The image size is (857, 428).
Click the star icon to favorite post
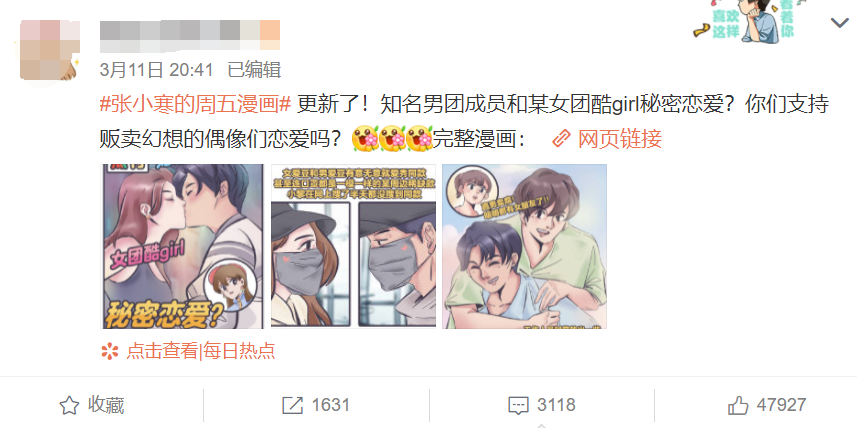click(x=69, y=405)
